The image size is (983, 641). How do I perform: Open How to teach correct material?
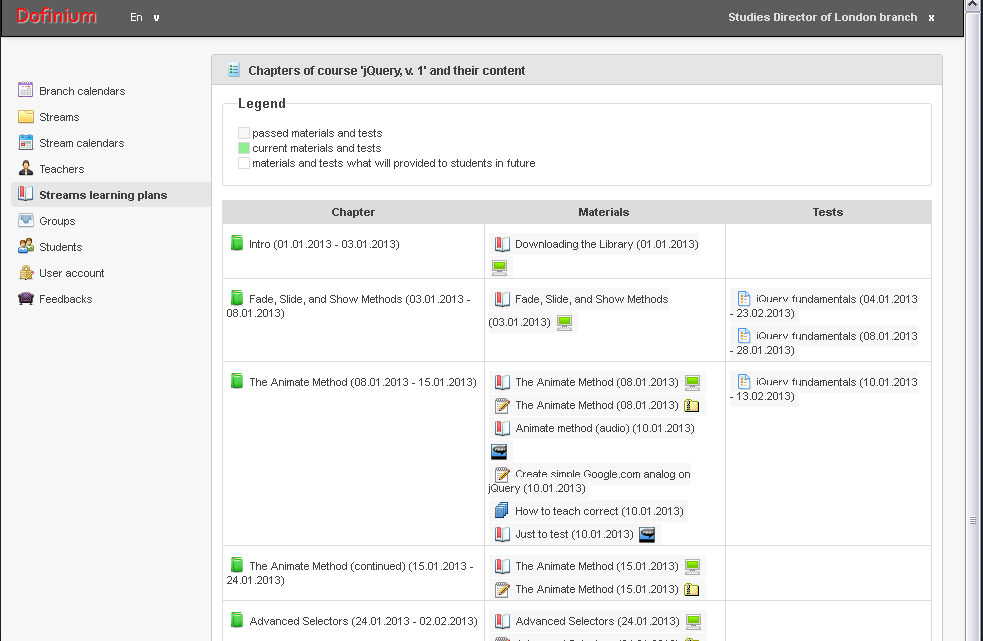(x=599, y=511)
